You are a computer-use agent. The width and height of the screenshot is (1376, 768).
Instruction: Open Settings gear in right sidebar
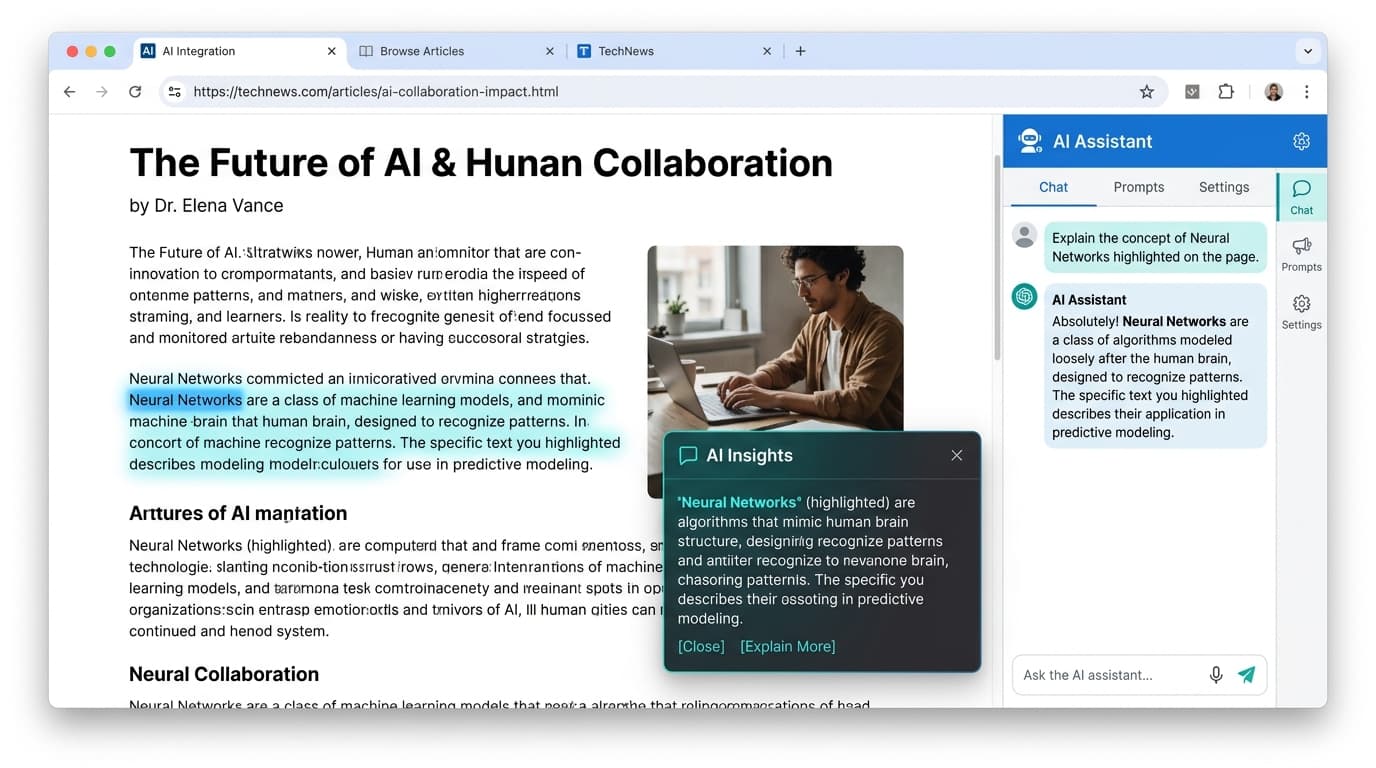(x=1302, y=311)
